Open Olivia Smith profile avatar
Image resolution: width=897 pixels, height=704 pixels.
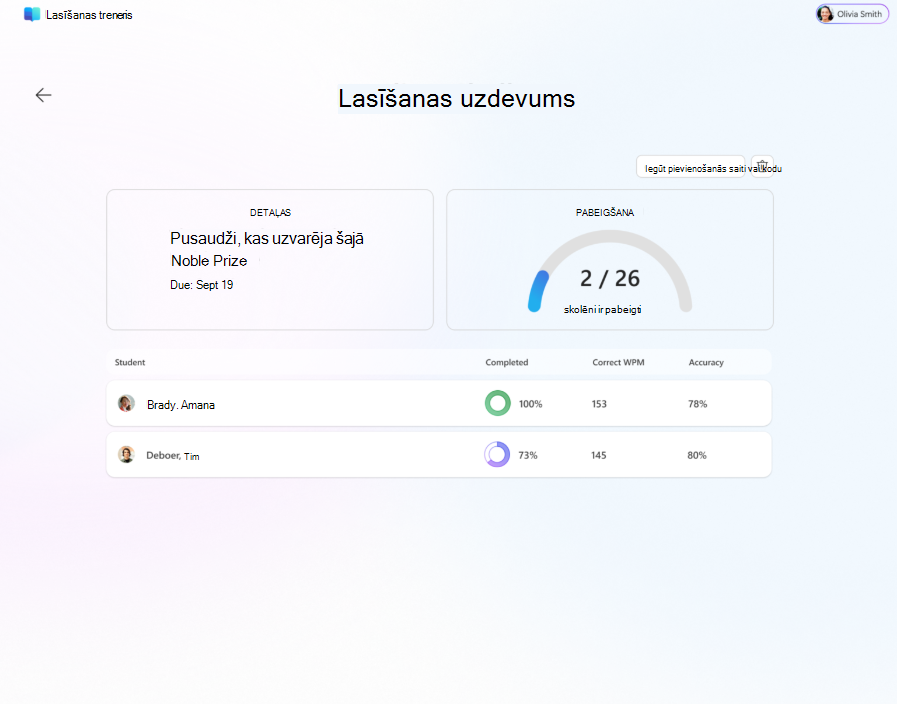(825, 14)
